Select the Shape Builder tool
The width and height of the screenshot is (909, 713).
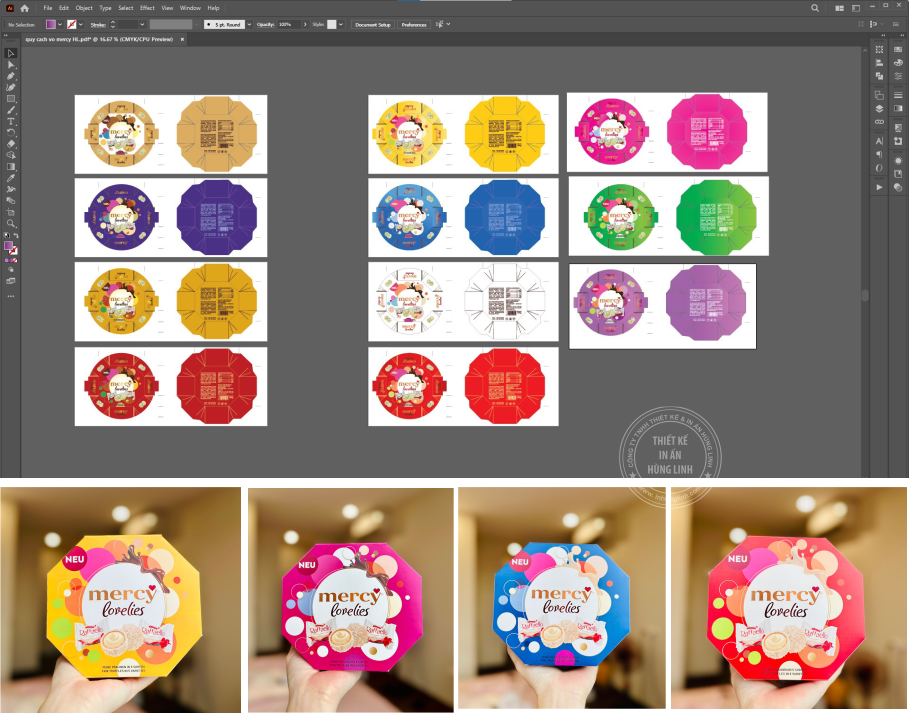[10, 155]
